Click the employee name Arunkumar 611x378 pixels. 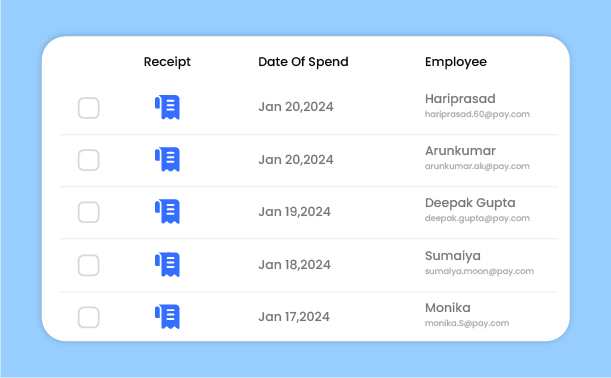460,151
